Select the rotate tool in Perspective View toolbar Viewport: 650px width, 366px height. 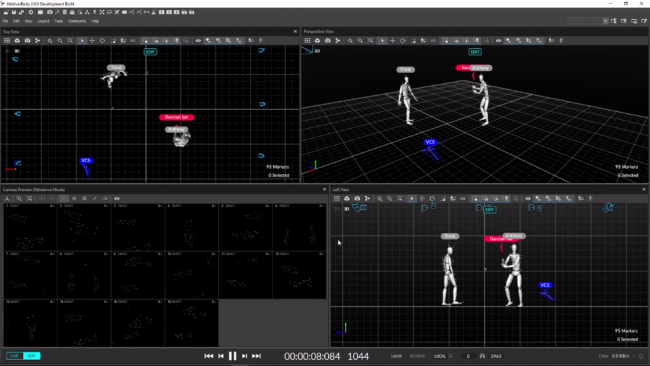403,41
